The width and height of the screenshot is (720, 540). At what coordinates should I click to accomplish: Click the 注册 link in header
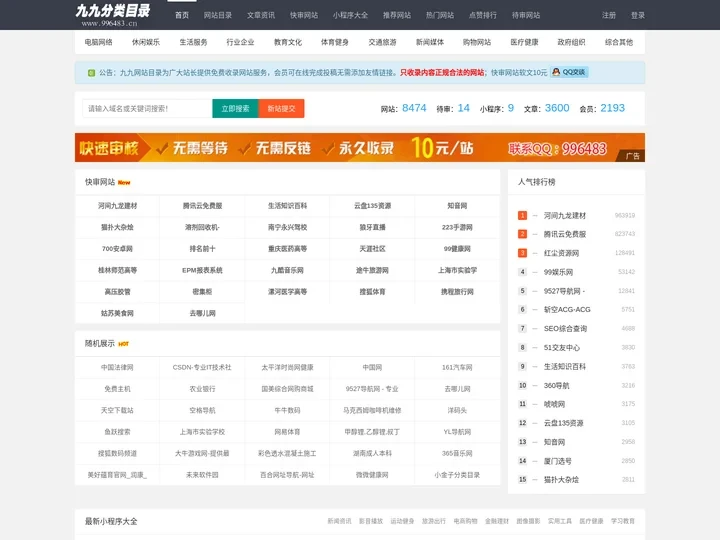click(x=609, y=15)
